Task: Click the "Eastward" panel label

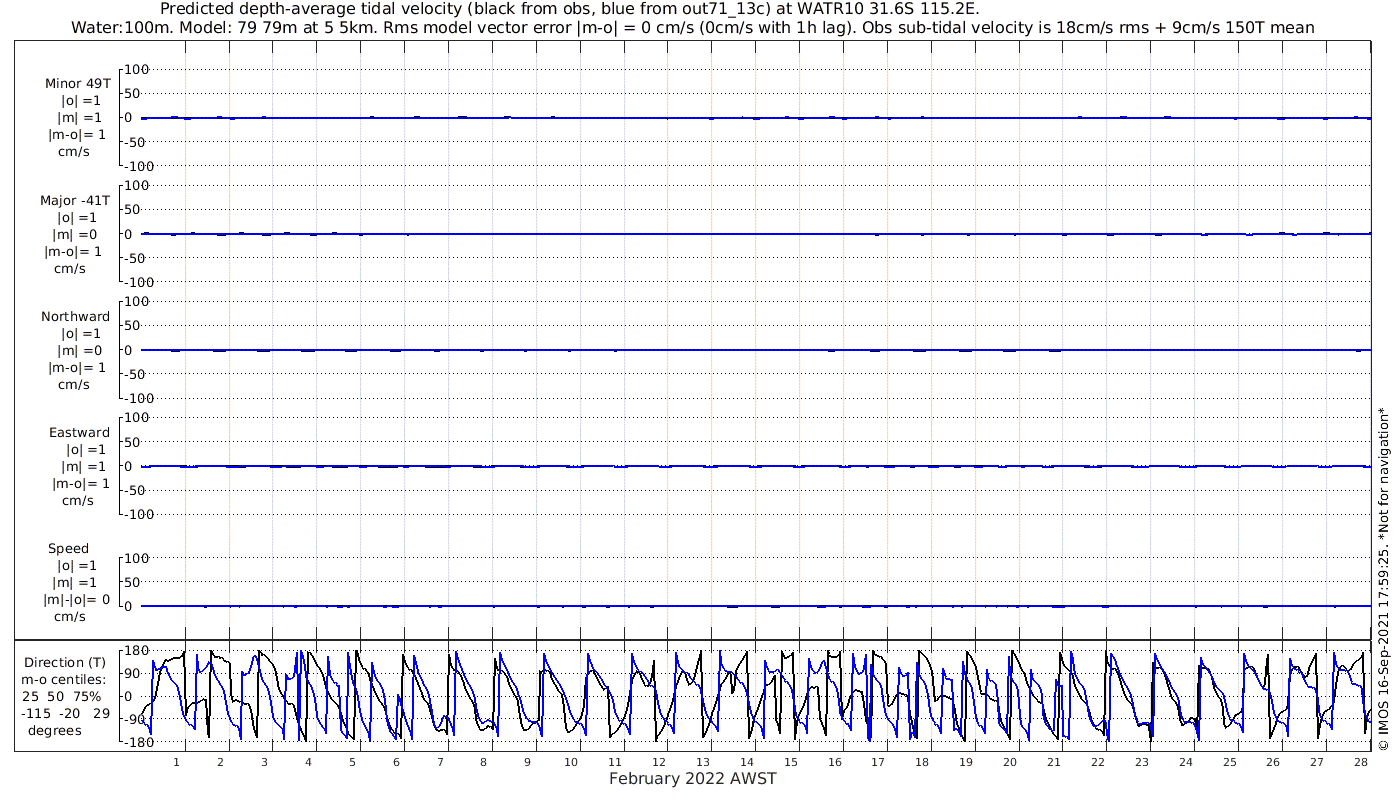Action: tap(80, 432)
